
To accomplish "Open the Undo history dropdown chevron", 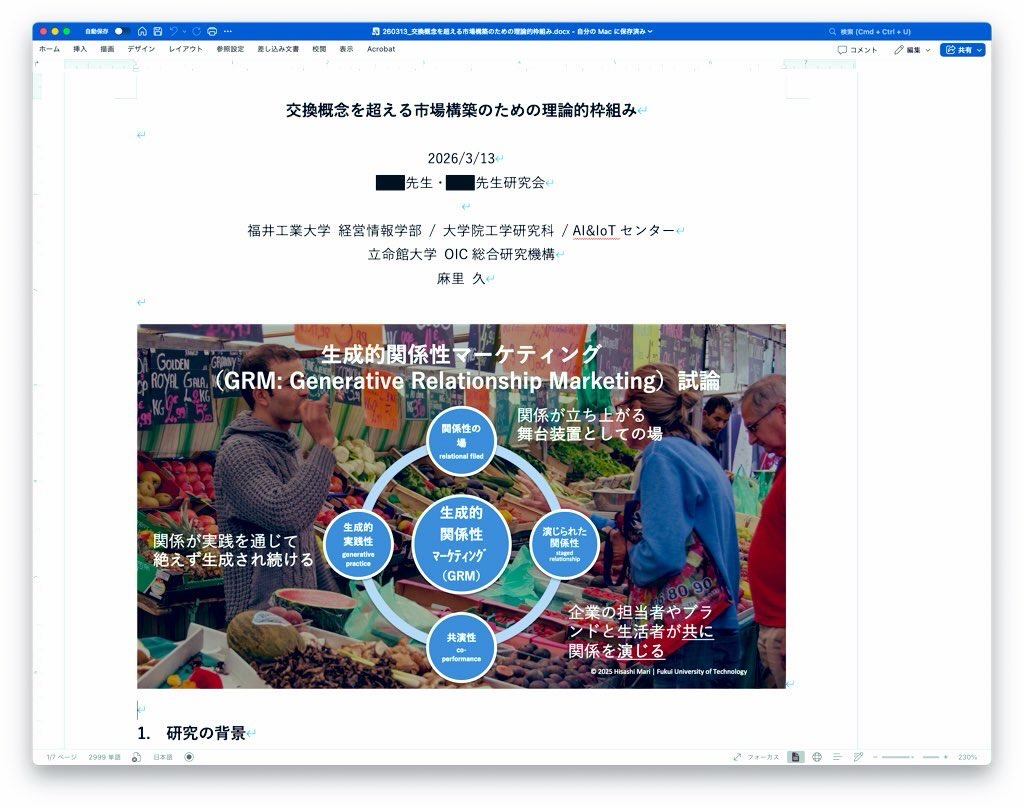I will [x=184, y=32].
